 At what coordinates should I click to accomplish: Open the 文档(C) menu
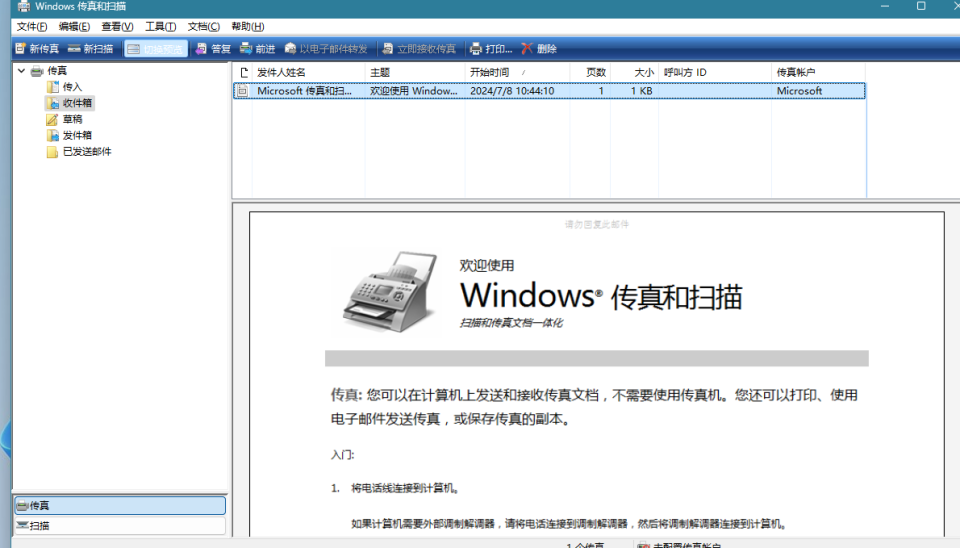203,26
